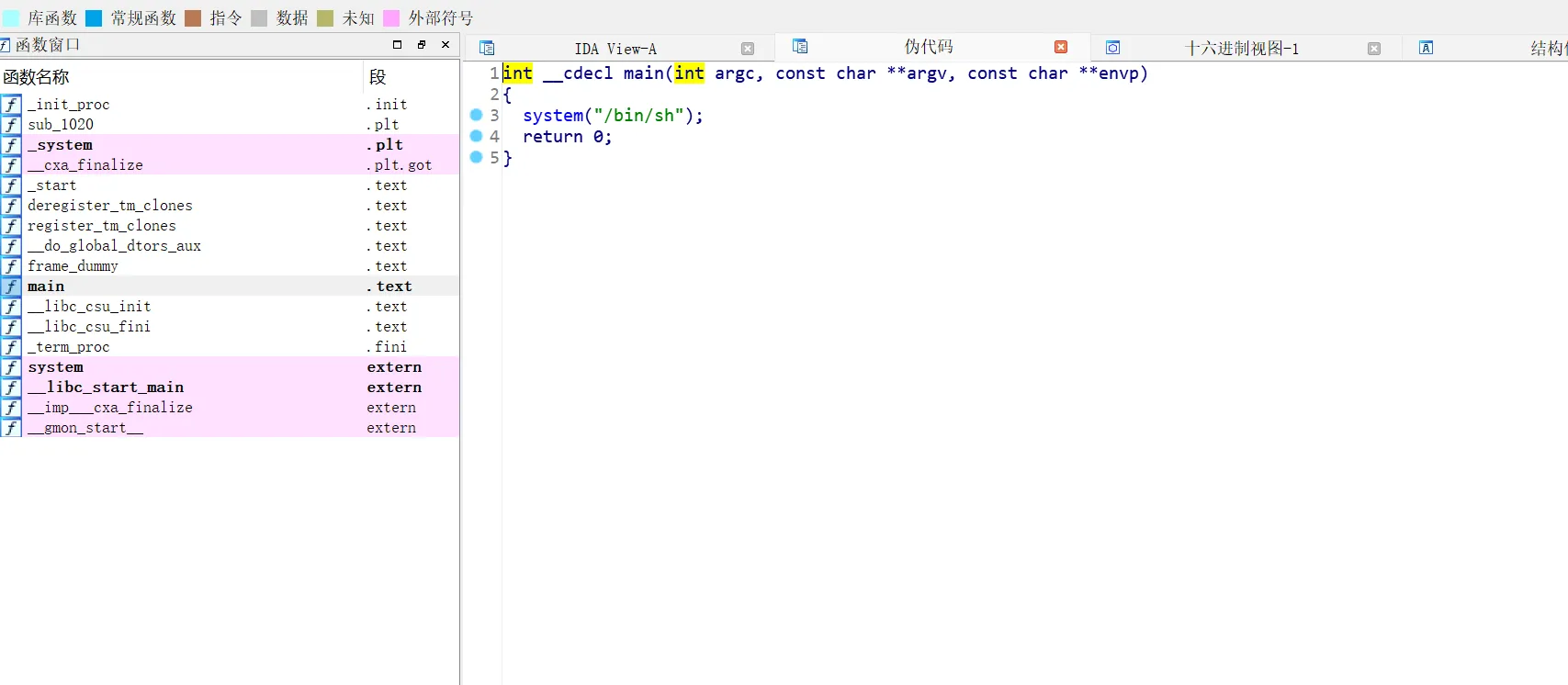This screenshot has height=685, width=1568.
Task: Close the 函数窗口 panel
Action: pyautogui.click(x=446, y=44)
